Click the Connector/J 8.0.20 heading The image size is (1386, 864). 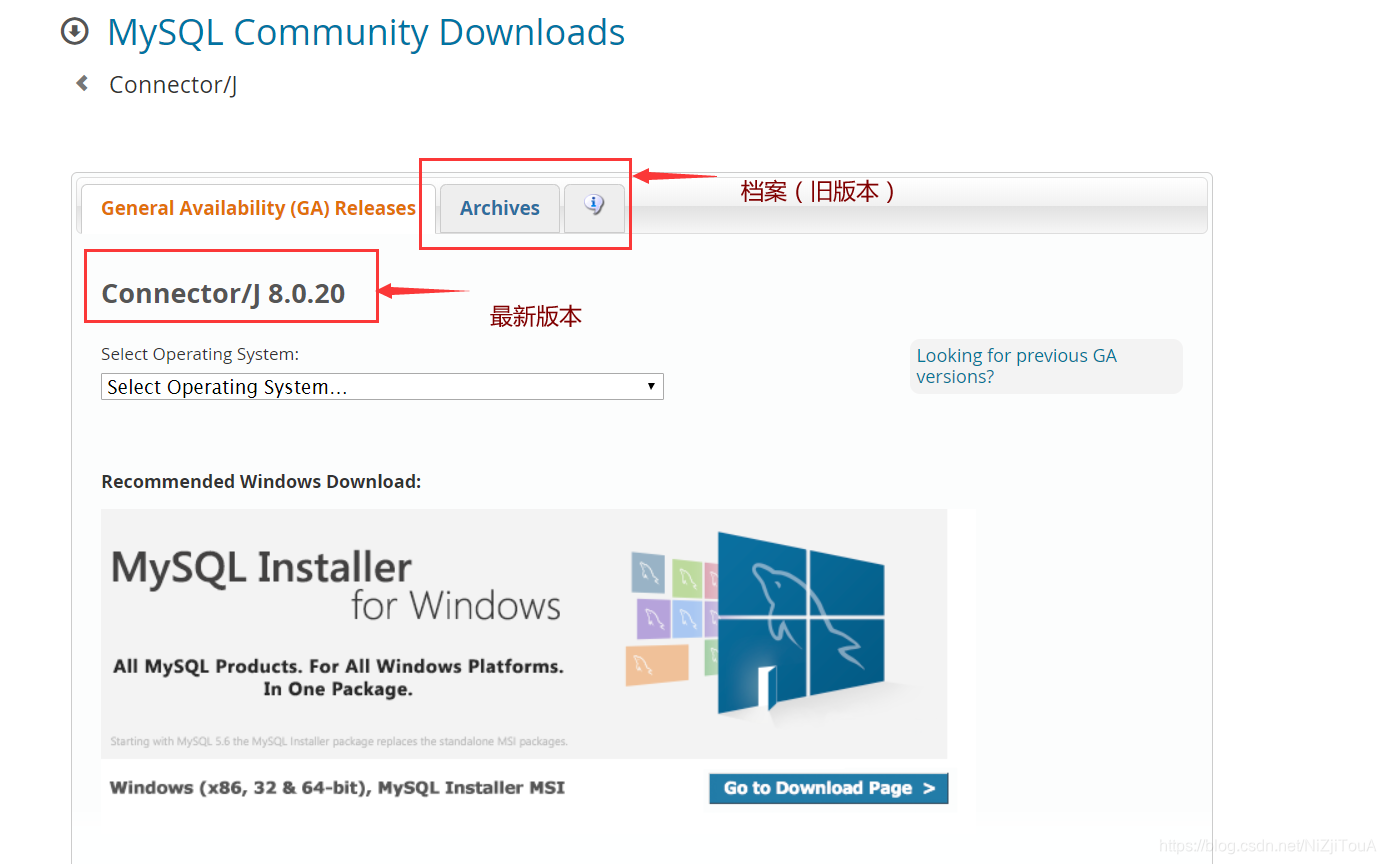pyautogui.click(x=223, y=294)
